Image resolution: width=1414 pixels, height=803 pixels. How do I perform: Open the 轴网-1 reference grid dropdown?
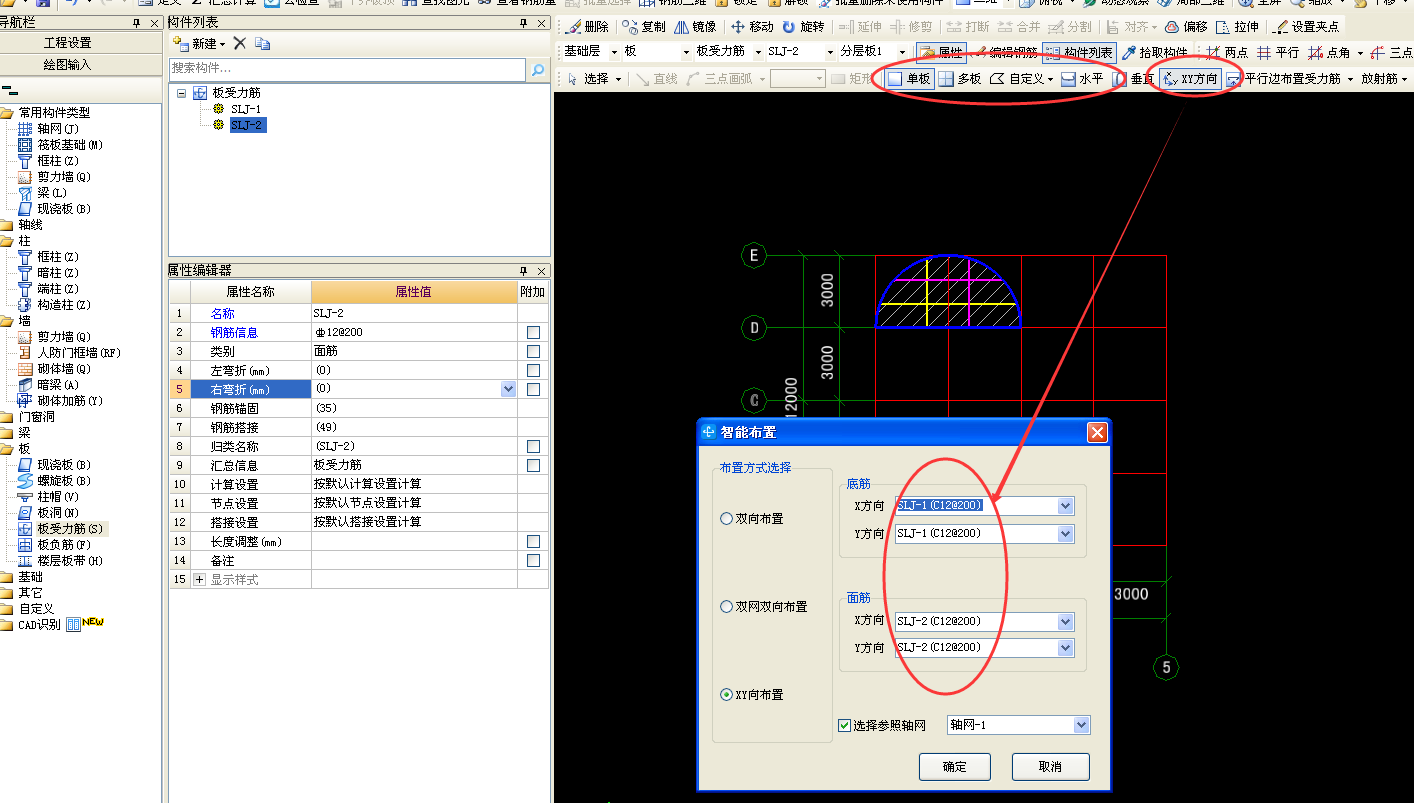[1081, 725]
